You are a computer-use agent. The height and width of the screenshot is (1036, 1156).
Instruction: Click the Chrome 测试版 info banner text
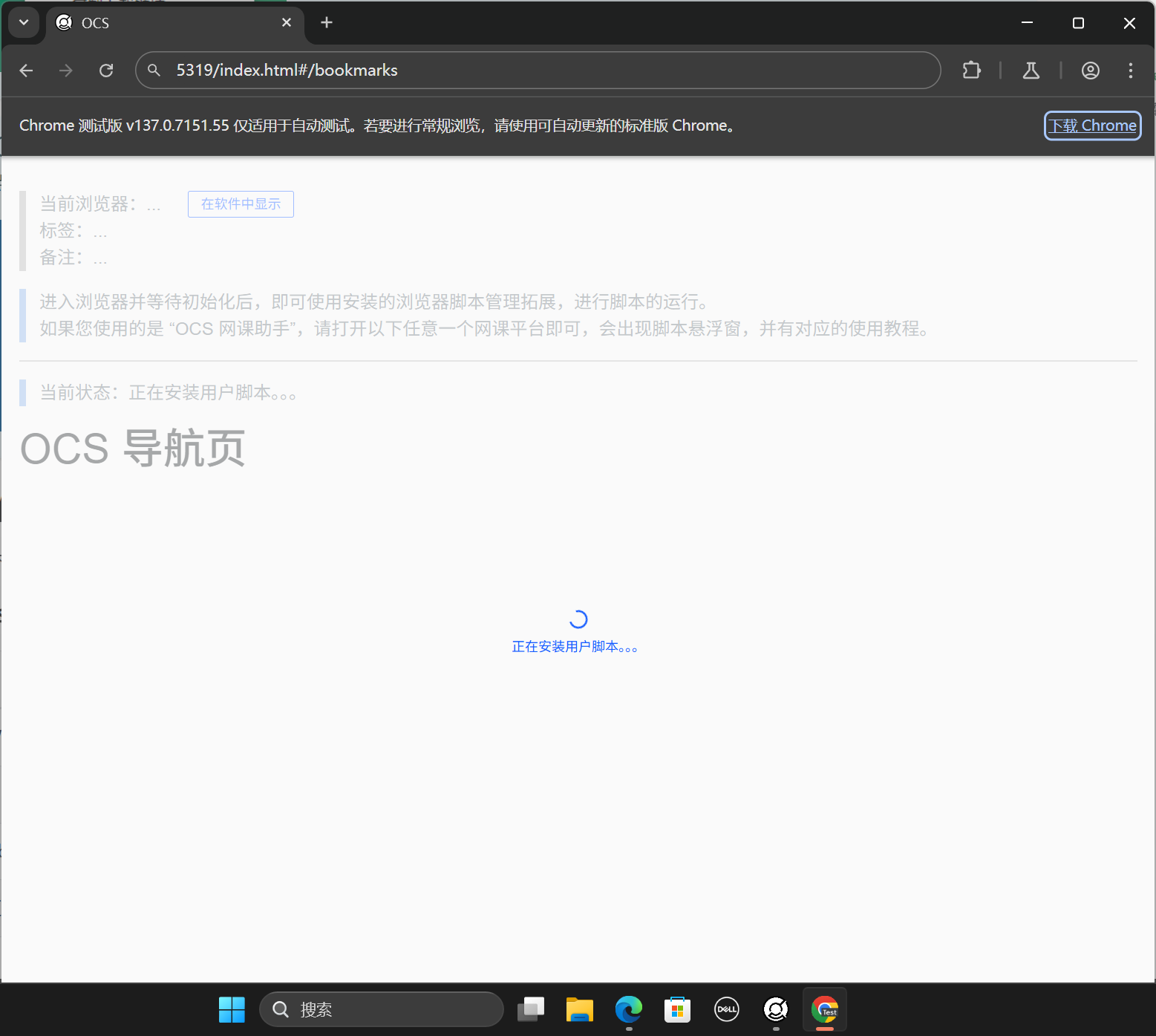tap(377, 126)
